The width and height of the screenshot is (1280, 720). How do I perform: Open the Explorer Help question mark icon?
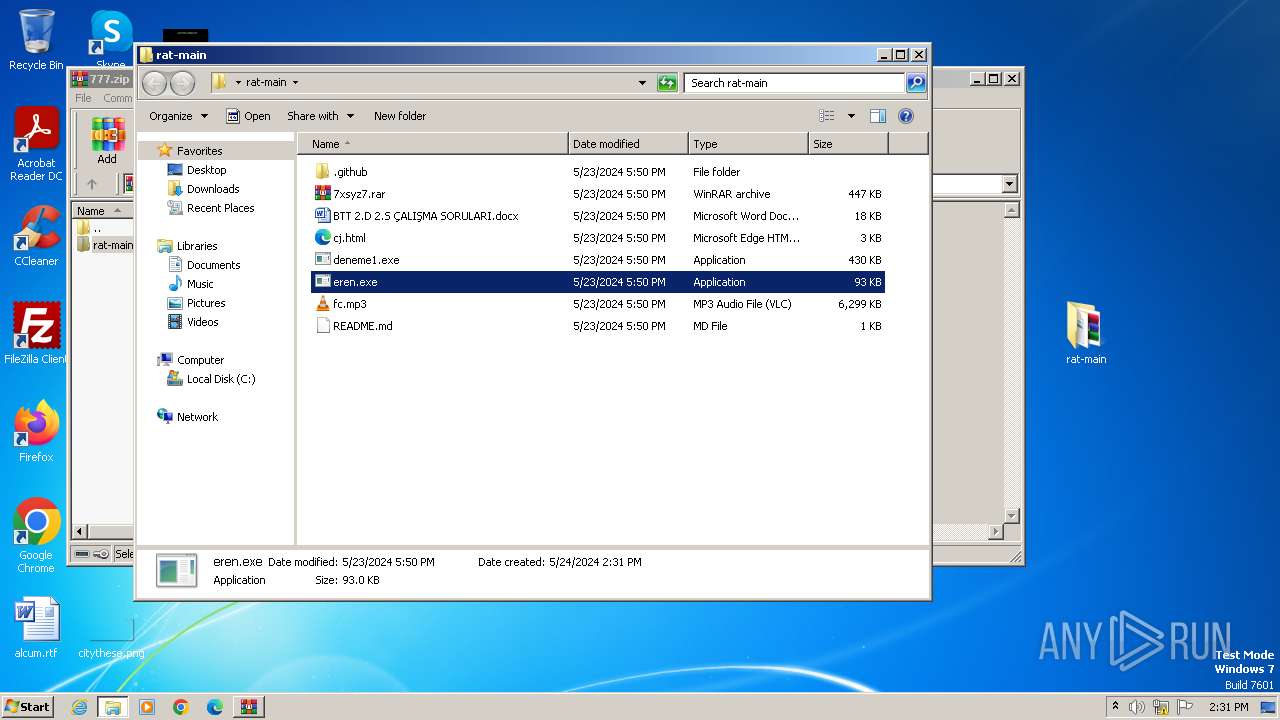point(906,116)
